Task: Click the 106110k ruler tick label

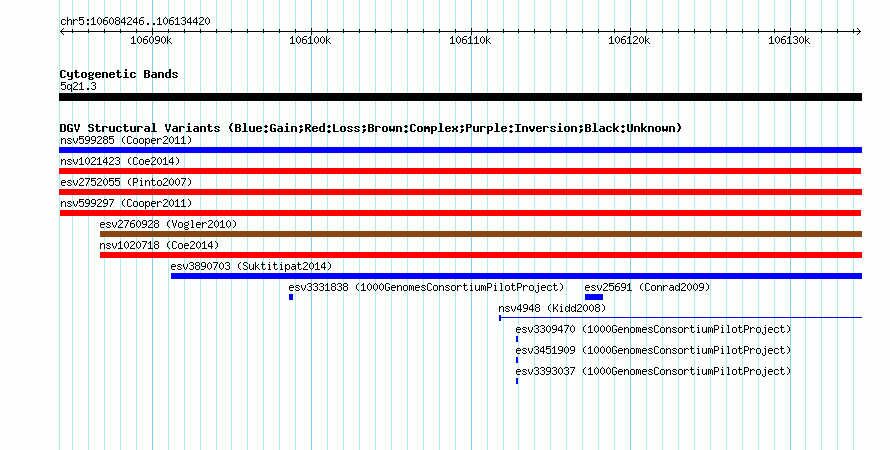Action: tap(470, 40)
